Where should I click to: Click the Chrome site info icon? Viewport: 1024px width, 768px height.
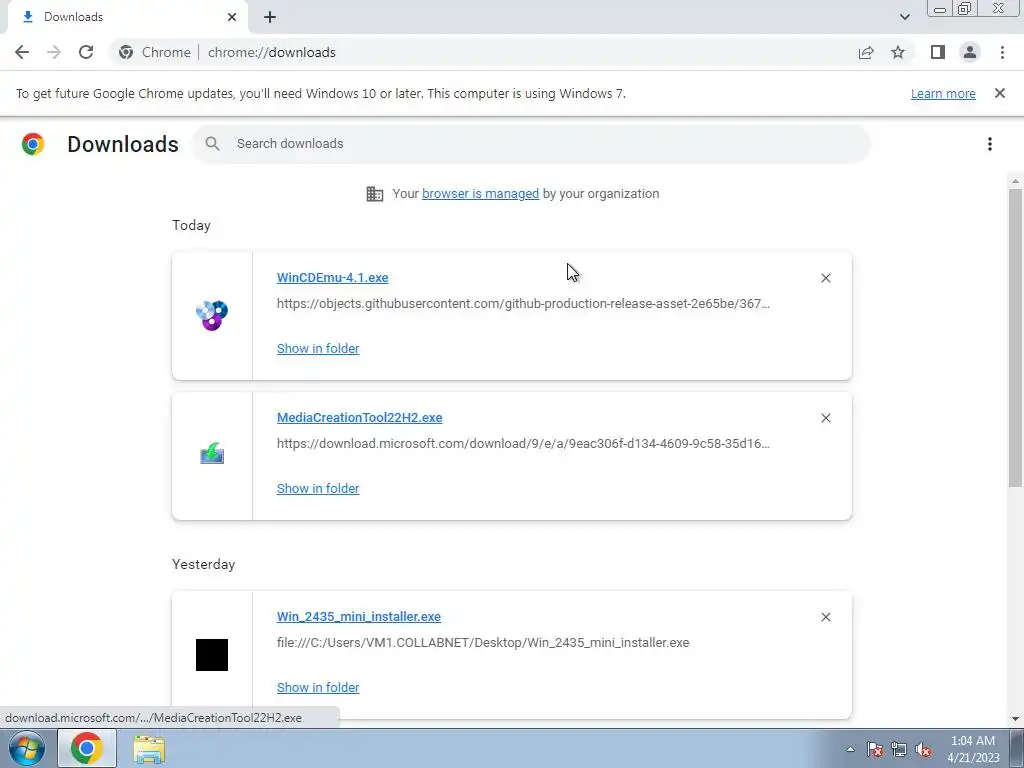(126, 52)
